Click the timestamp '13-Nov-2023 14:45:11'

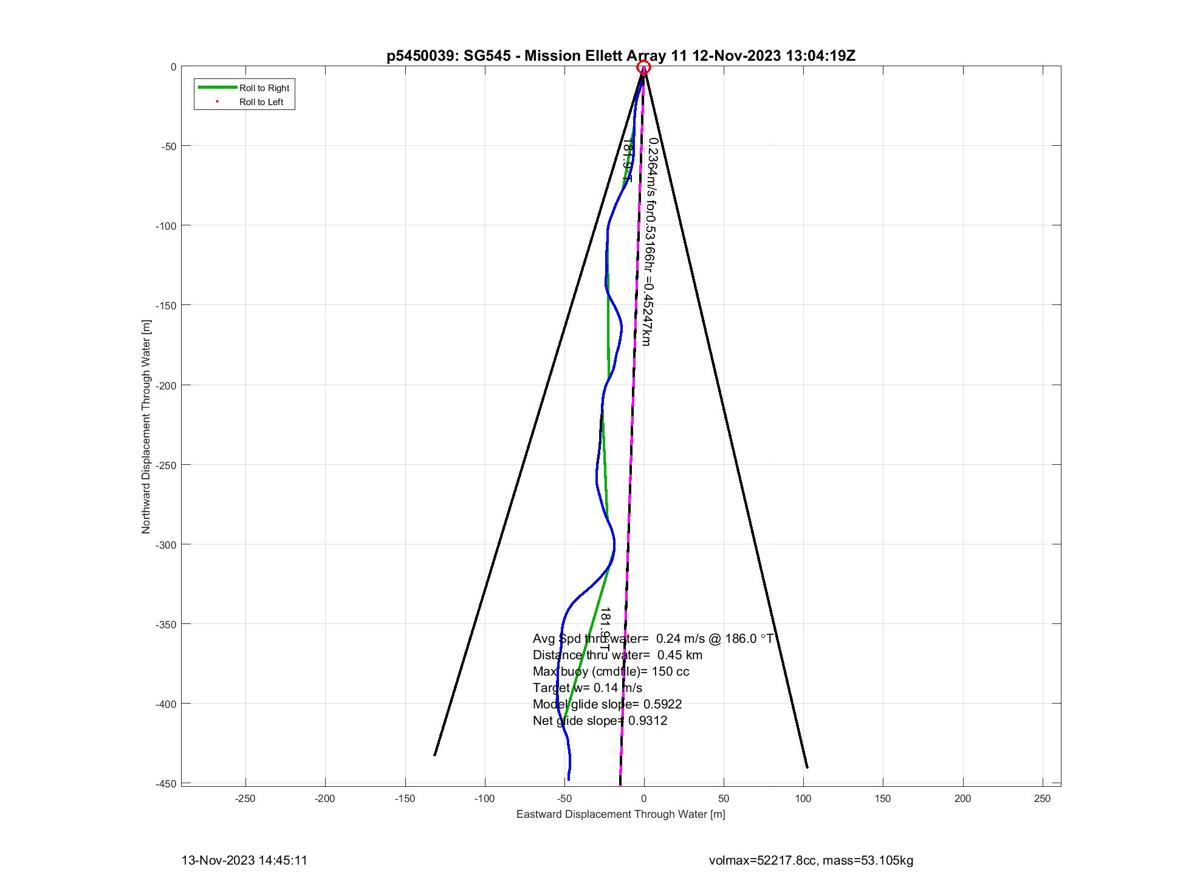click(244, 860)
